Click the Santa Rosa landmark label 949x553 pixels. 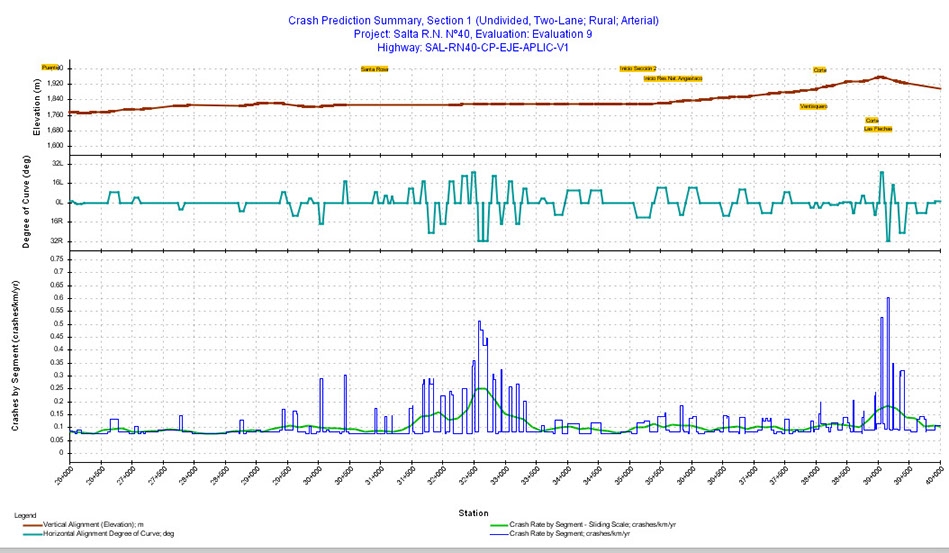click(x=374, y=69)
